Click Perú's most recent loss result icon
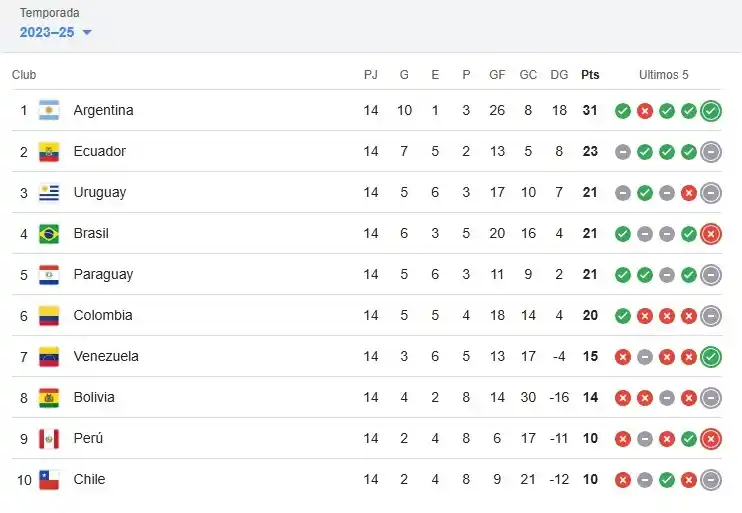Screen dimensions: 742x513 [711, 438]
